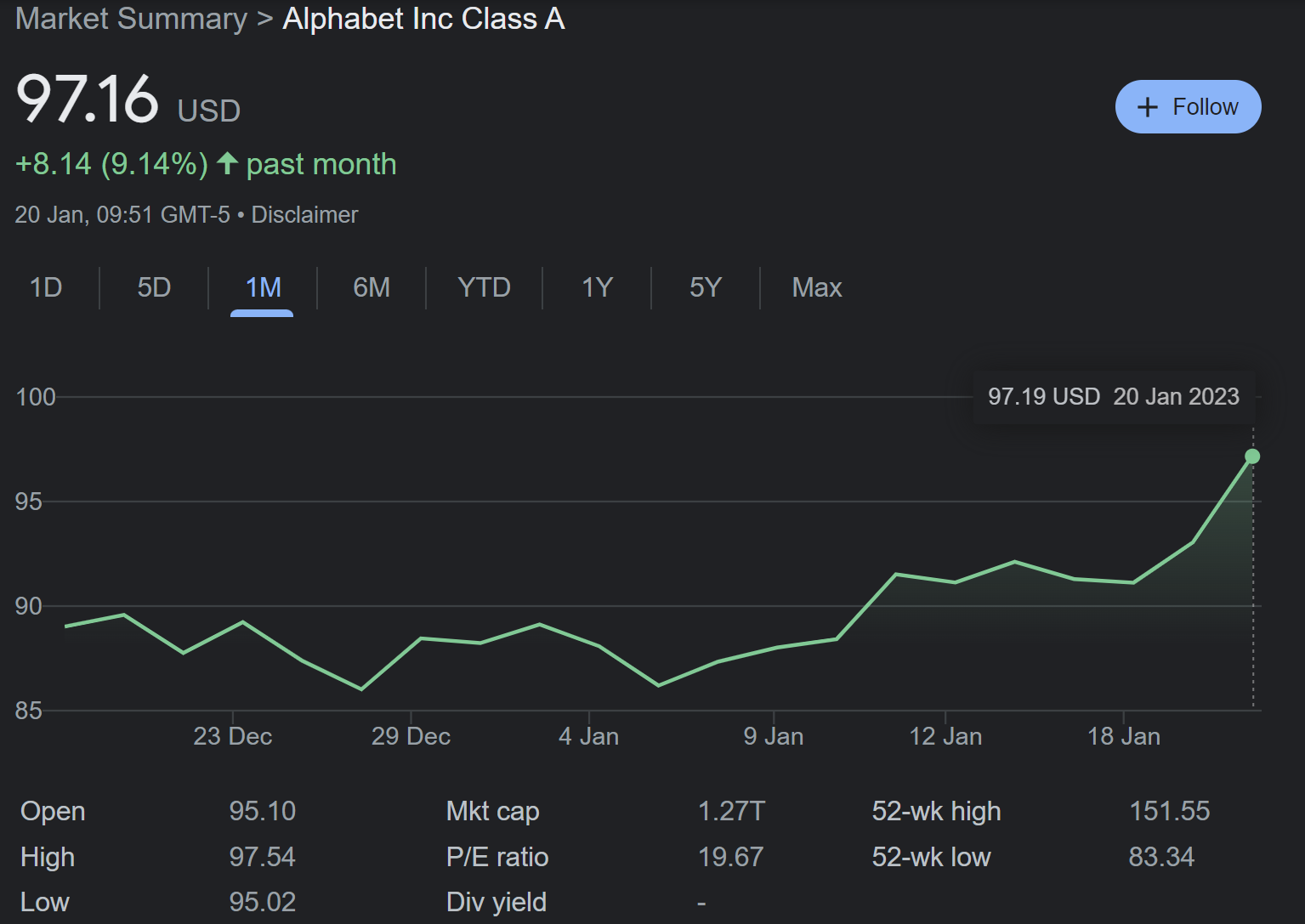Viewport: 1305px width, 924px height.
Task: Click the 52-wk low label
Action: [x=931, y=857]
